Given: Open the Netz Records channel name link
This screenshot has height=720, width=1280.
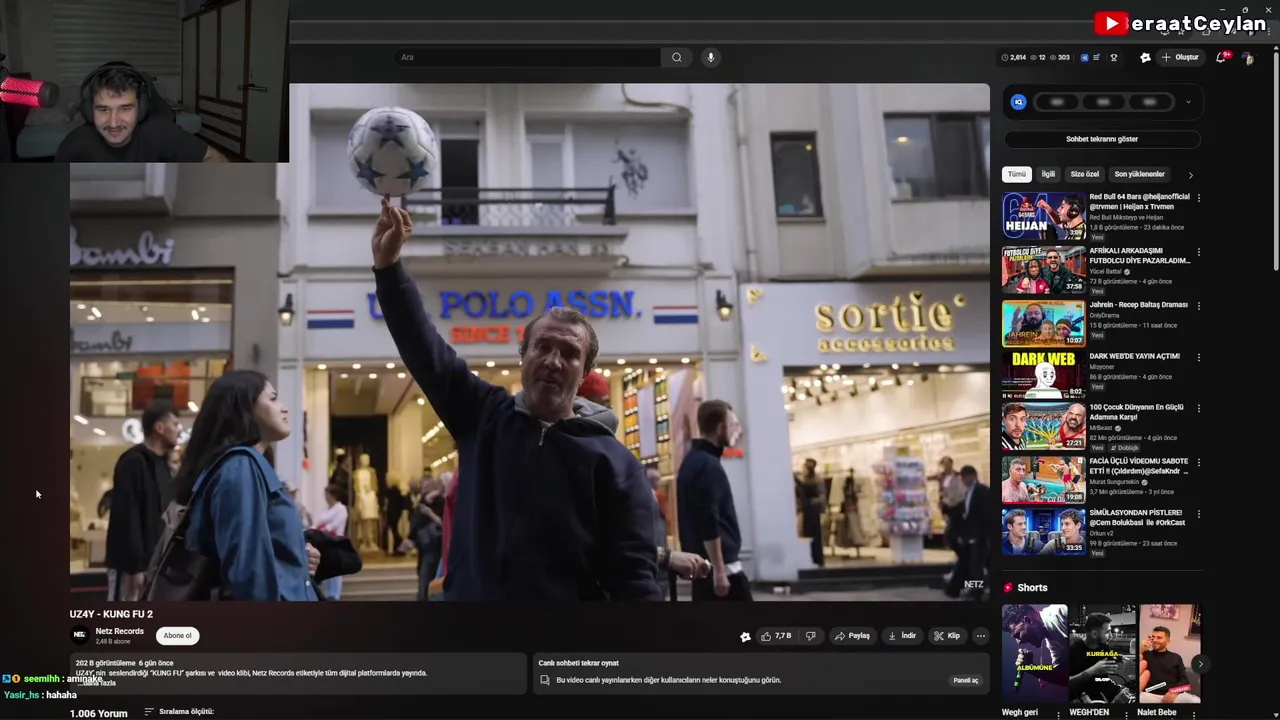Looking at the screenshot, I should pyautogui.click(x=120, y=631).
